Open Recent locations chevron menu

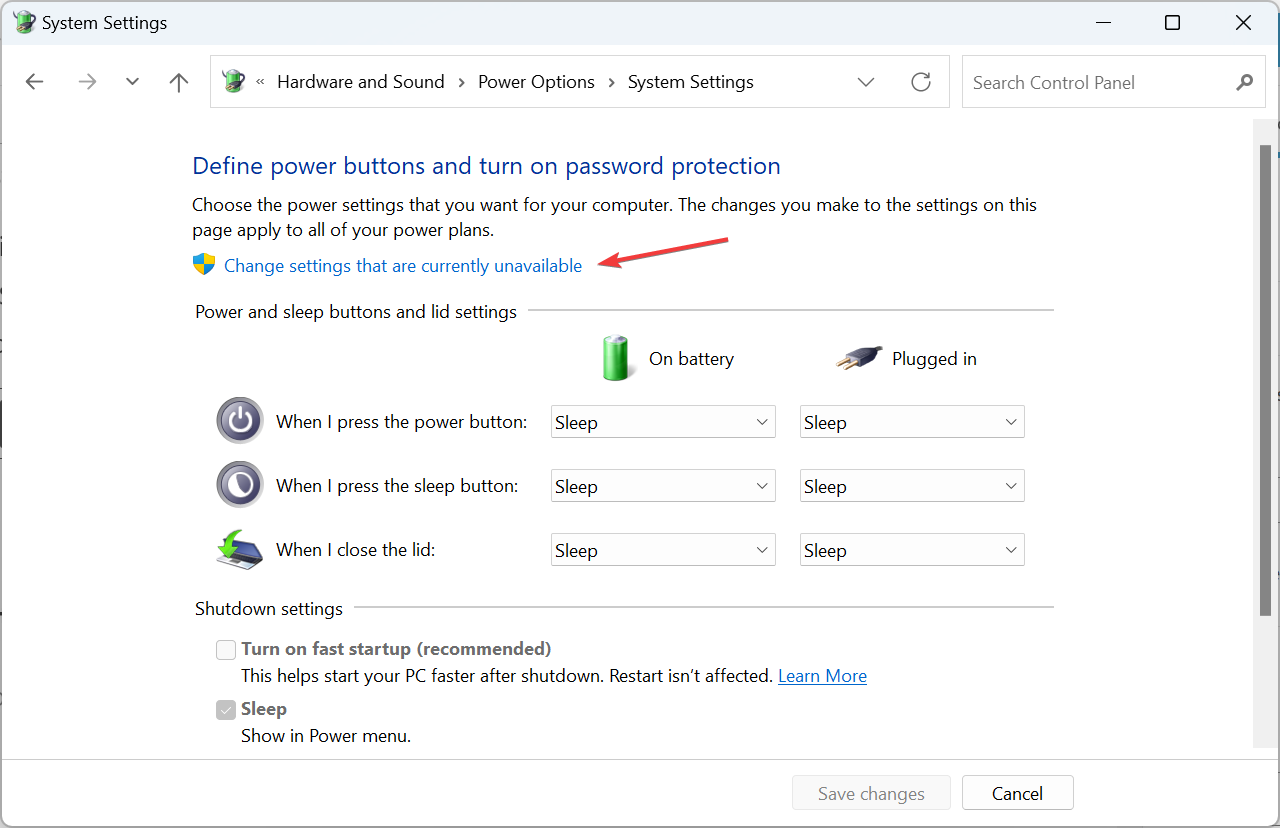pyautogui.click(x=132, y=82)
